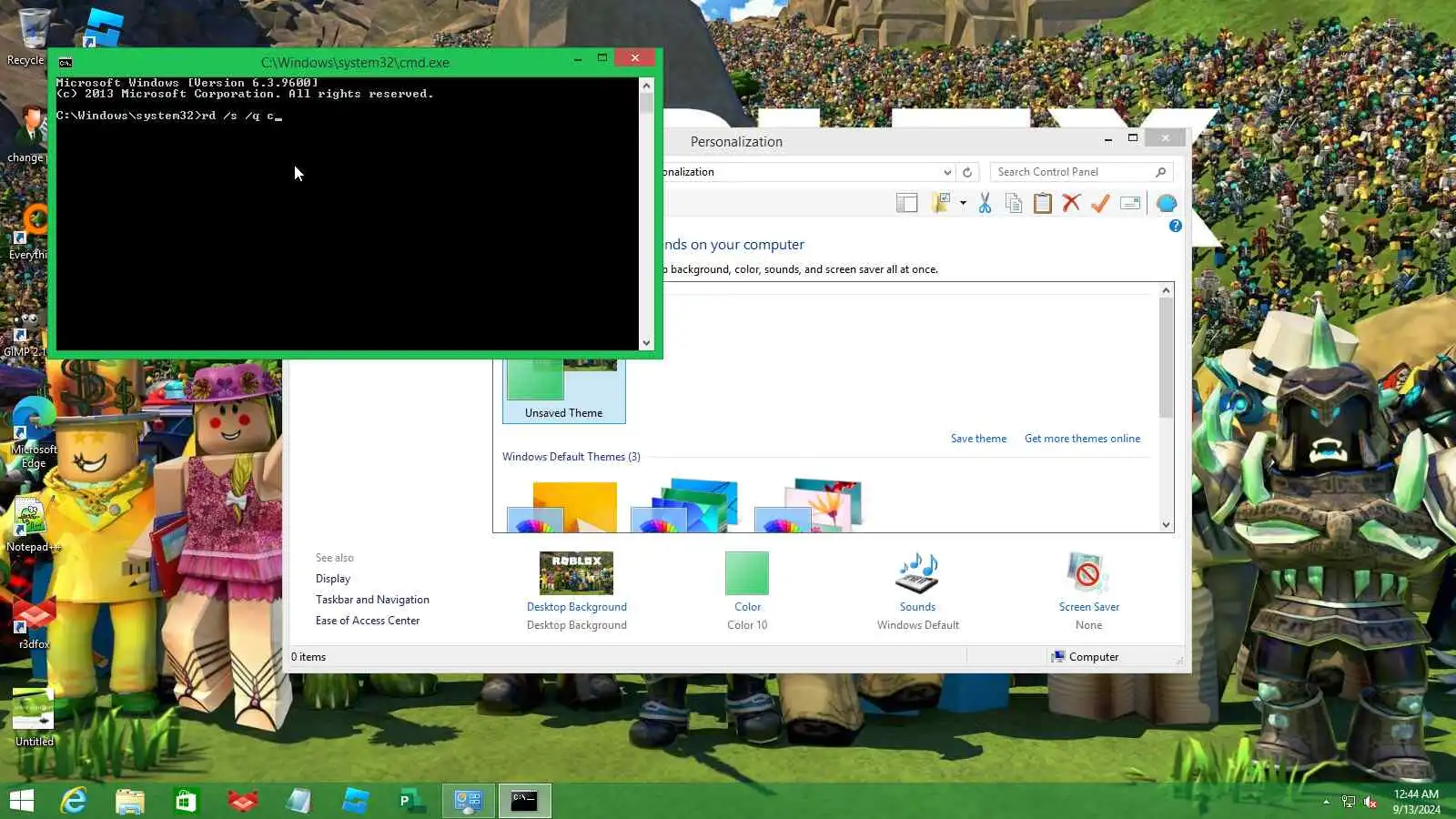The image size is (1456, 819).
Task: Open the network tray icon
Action: tap(1349, 802)
